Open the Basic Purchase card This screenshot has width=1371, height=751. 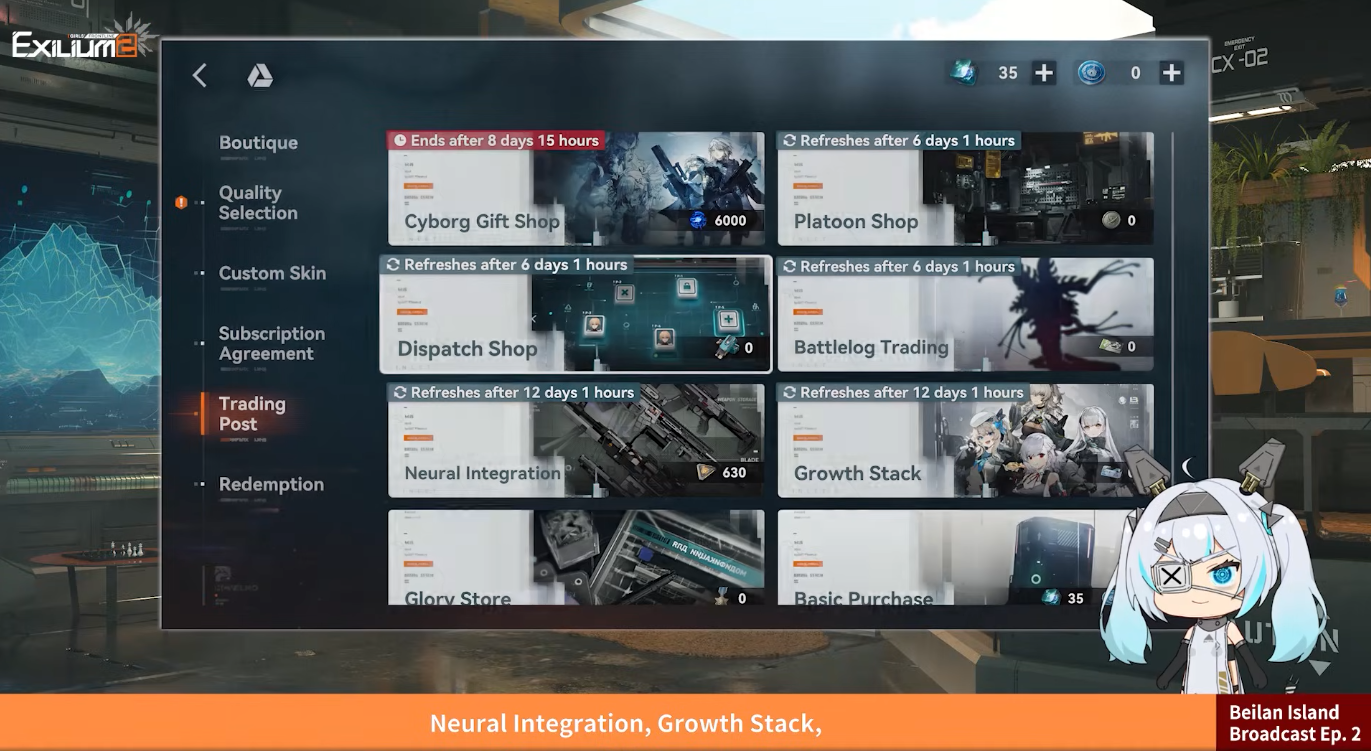point(966,558)
